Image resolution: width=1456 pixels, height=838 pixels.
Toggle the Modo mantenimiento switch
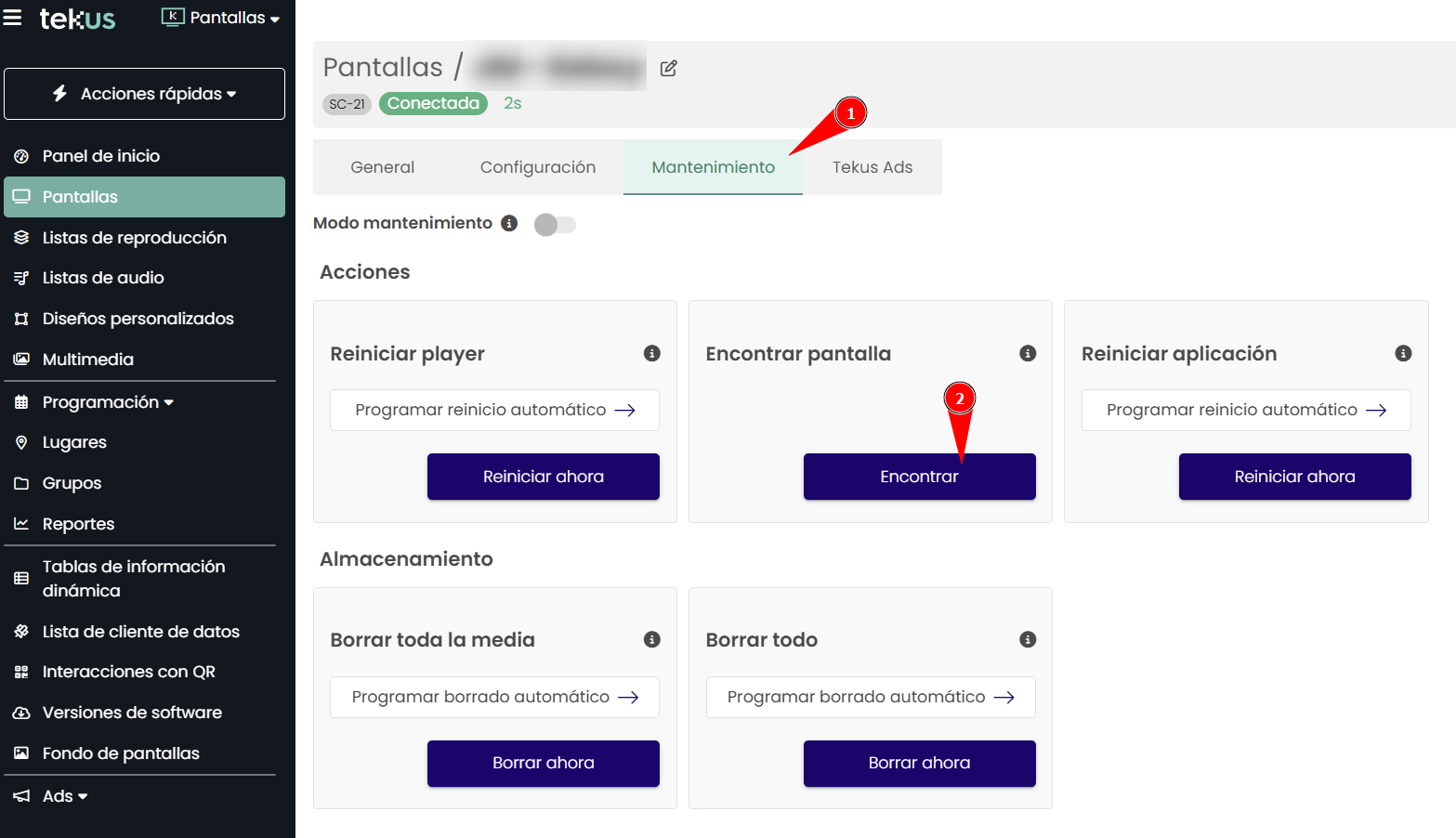click(x=555, y=224)
